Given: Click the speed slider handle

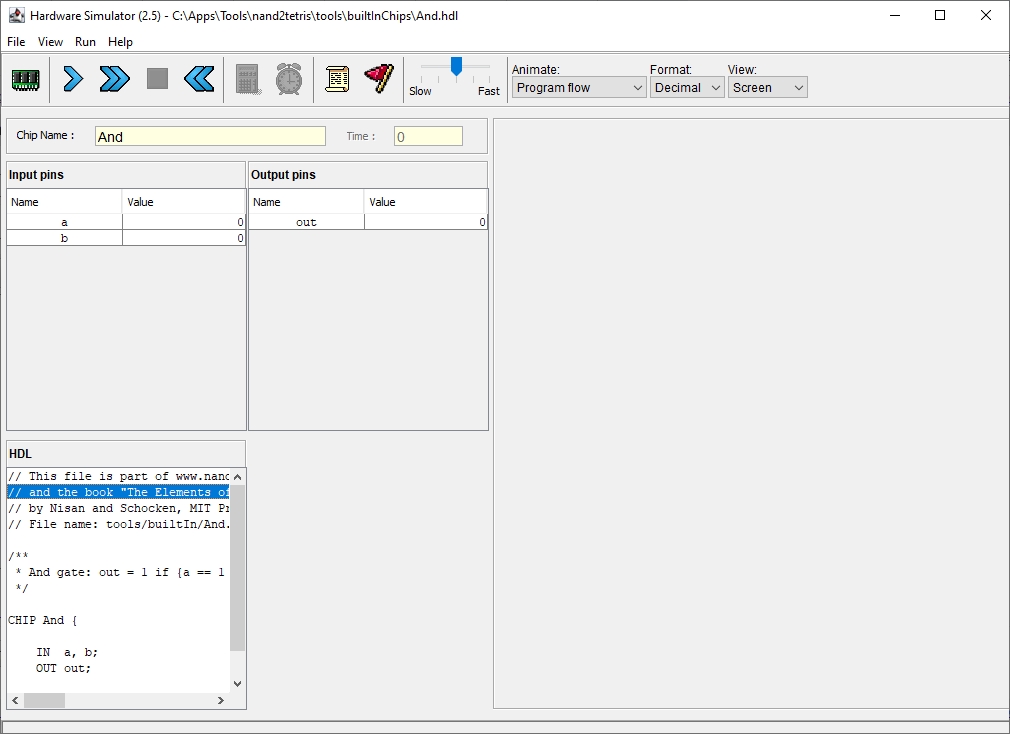Looking at the screenshot, I should pos(456,67).
